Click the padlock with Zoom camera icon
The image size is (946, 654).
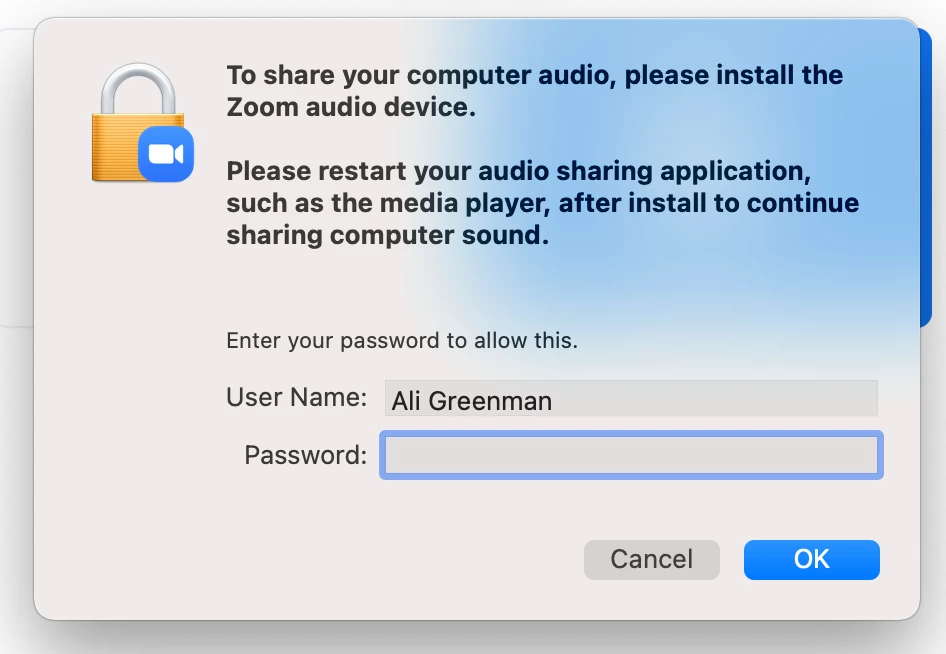click(x=142, y=122)
